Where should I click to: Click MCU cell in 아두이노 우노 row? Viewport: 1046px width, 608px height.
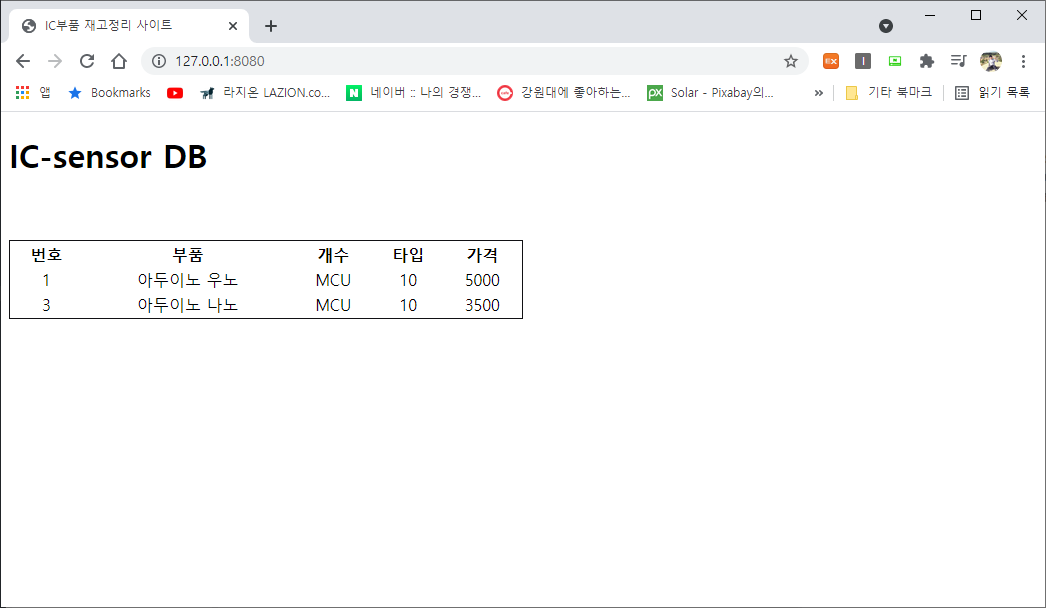pos(333,280)
